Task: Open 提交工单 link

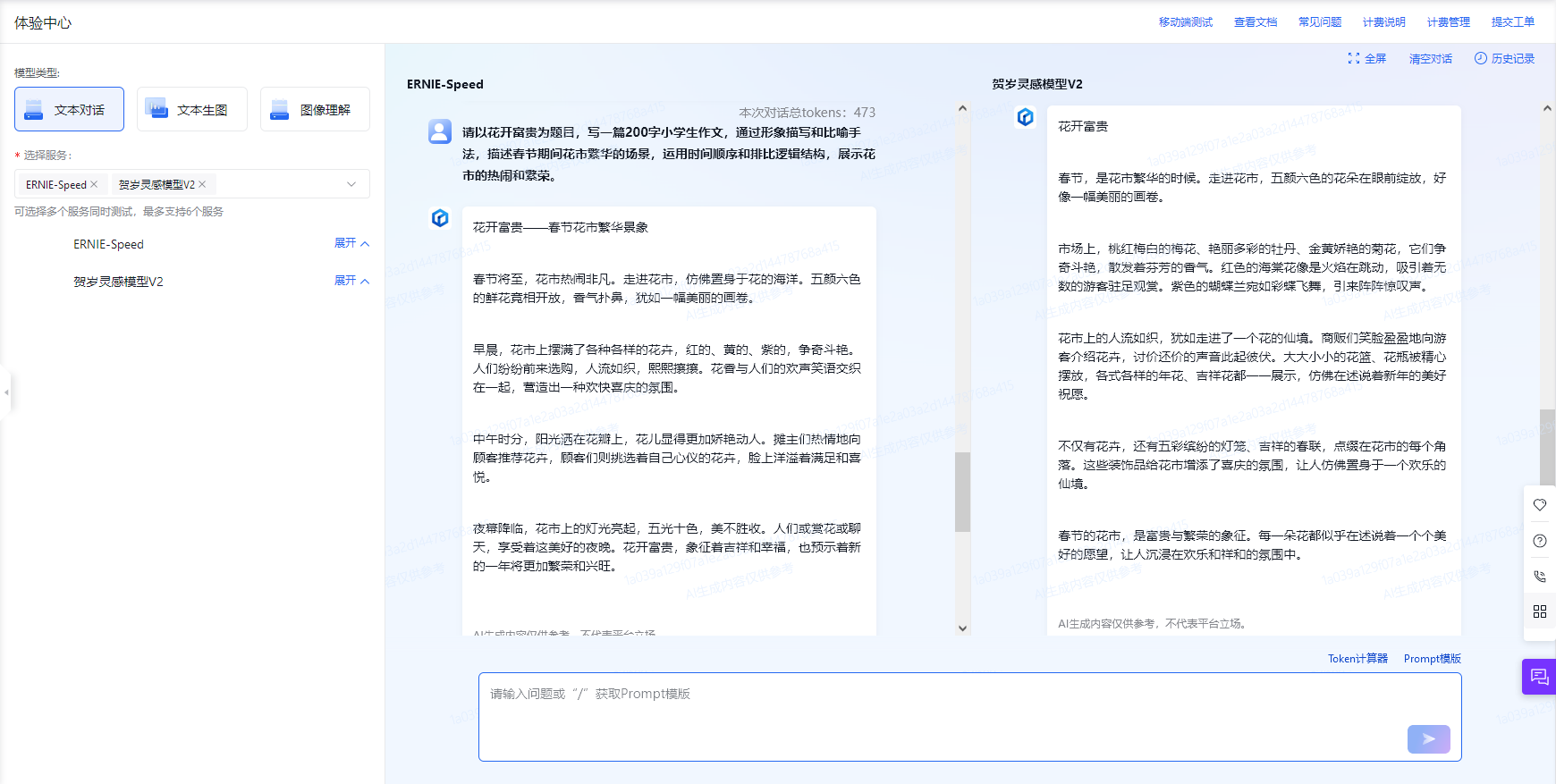Action: pyautogui.click(x=1513, y=22)
